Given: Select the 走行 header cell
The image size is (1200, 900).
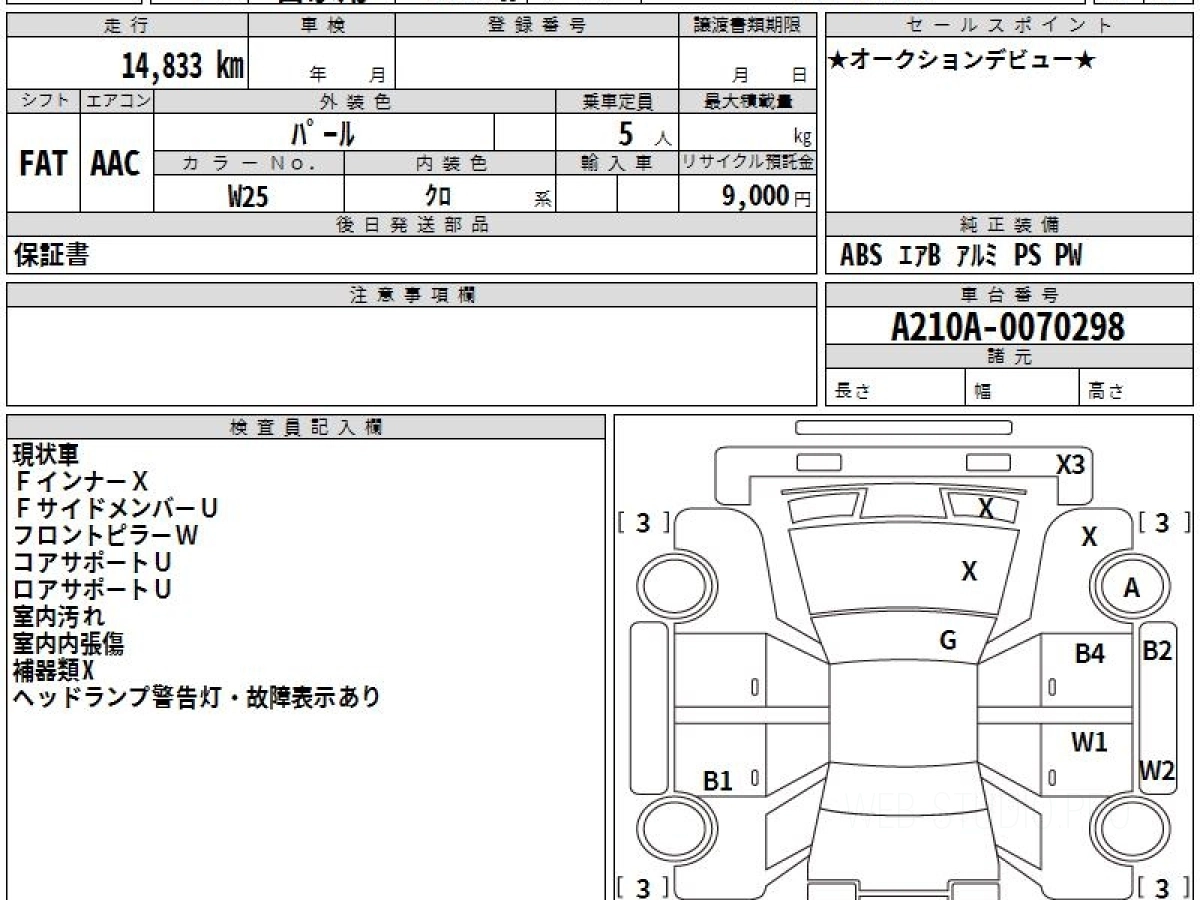Looking at the screenshot, I should point(127,26).
